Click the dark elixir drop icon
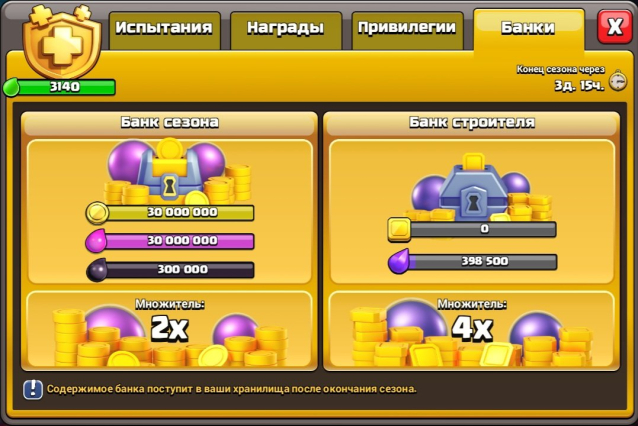 tap(97, 270)
